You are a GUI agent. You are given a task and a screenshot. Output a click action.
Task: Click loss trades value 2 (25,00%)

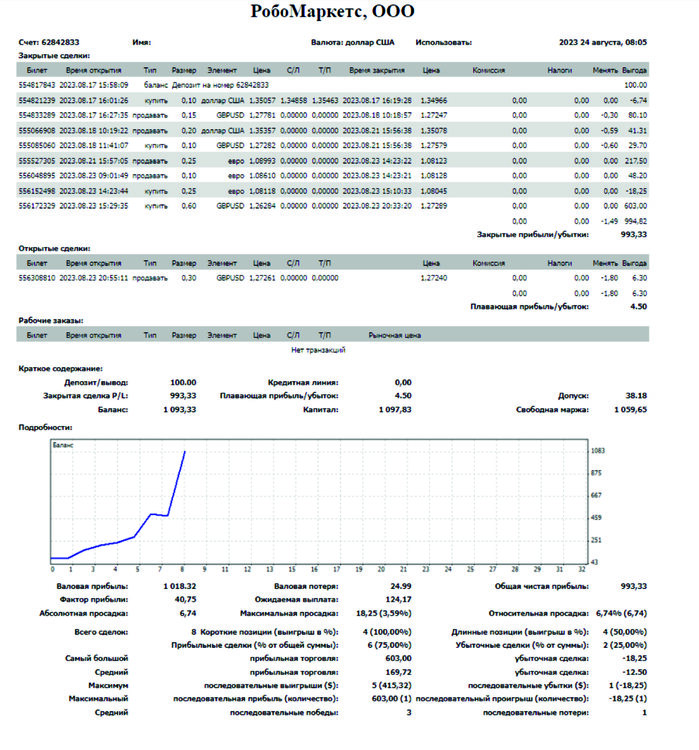pyautogui.click(x=625, y=645)
